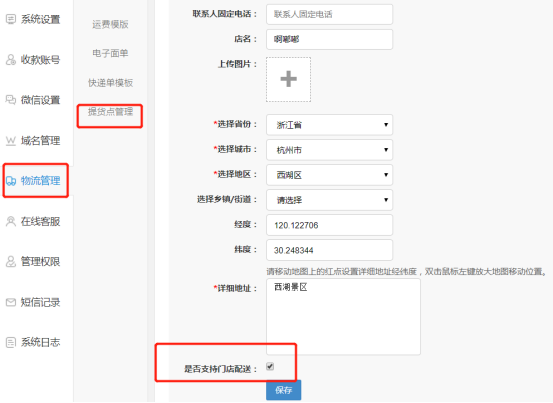Click the 在线客服 person icon
The image size is (553, 403).
tap(11, 221)
